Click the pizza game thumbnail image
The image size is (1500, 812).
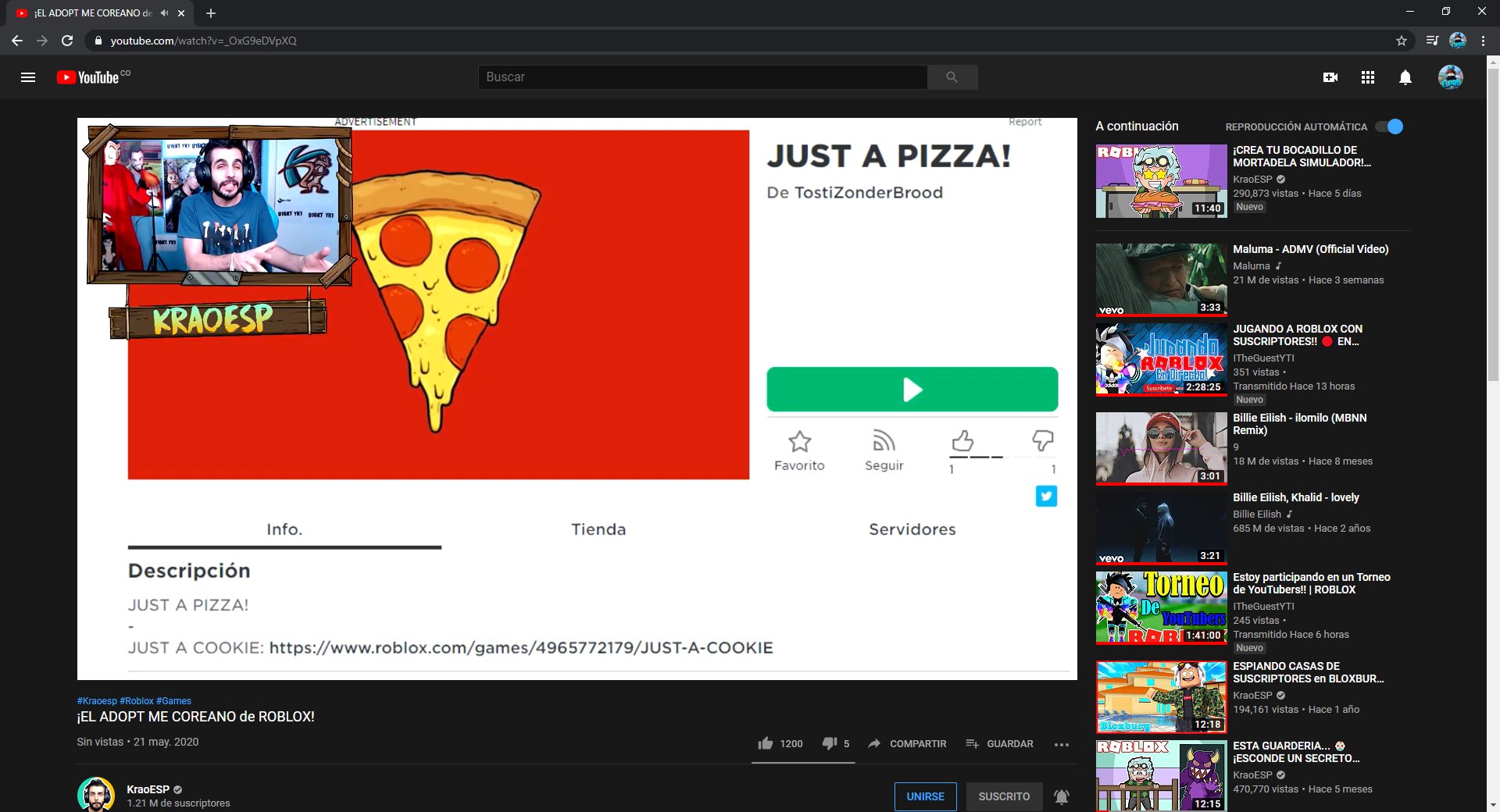438,304
